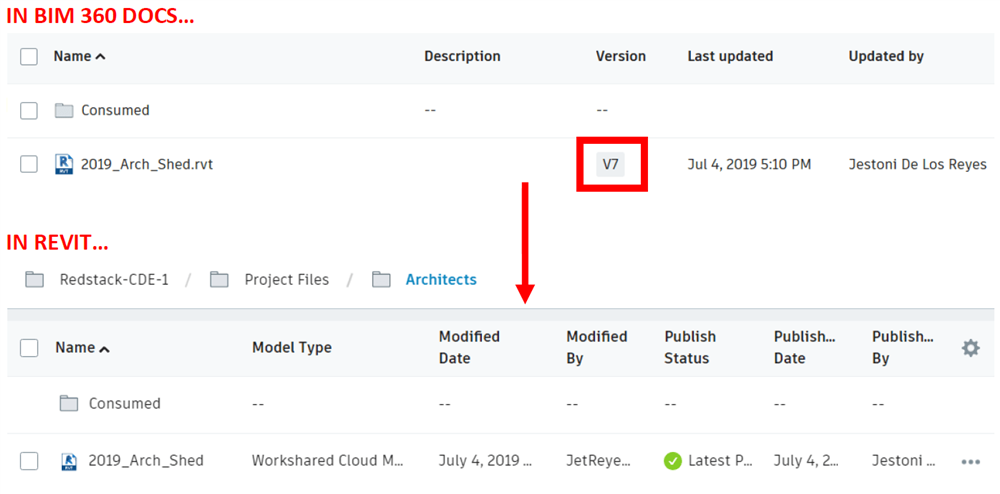Open 2019_Arch_Shed model name in Revit
Viewport: 1000px width, 494px height.
(x=146, y=460)
